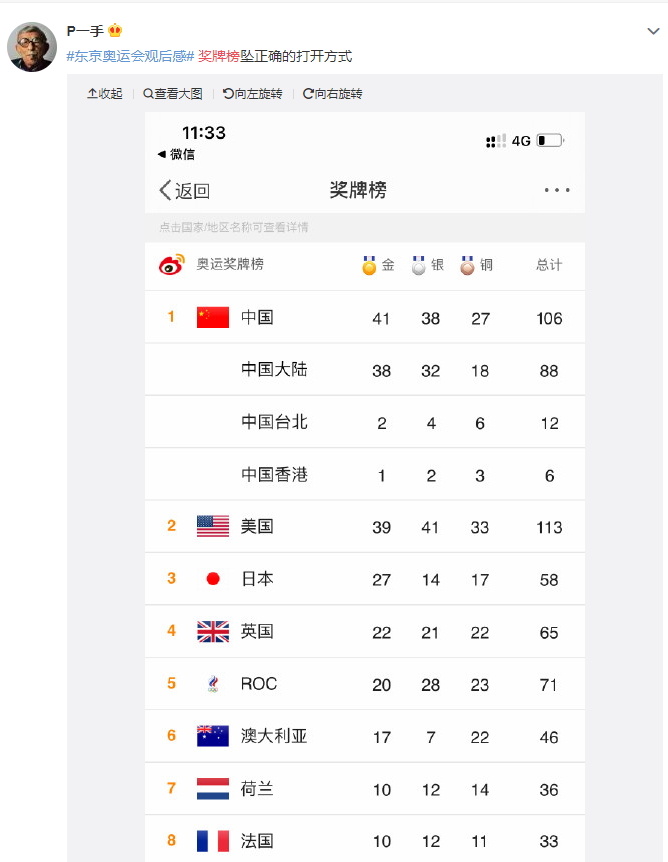Select the US flag beside 美国
This screenshot has width=668, height=862.
(213, 526)
